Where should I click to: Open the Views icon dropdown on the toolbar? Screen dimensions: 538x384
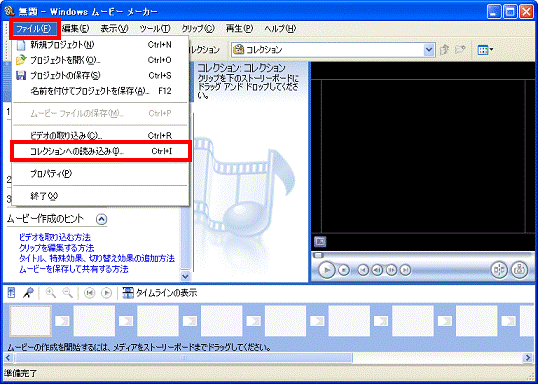(x=485, y=50)
